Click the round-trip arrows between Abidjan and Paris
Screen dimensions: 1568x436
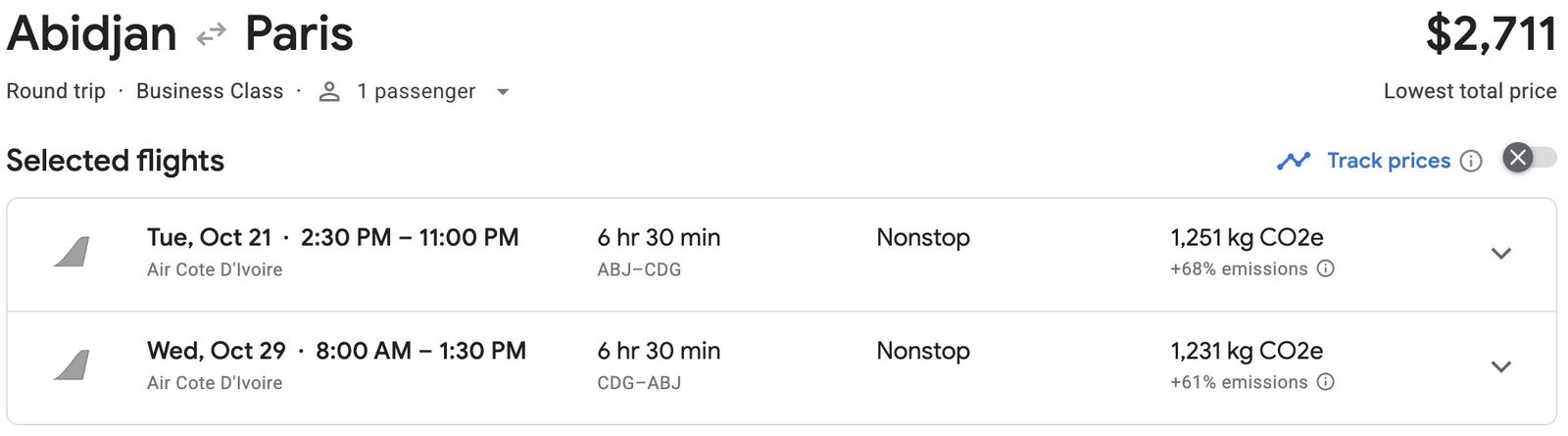tap(211, 36)
